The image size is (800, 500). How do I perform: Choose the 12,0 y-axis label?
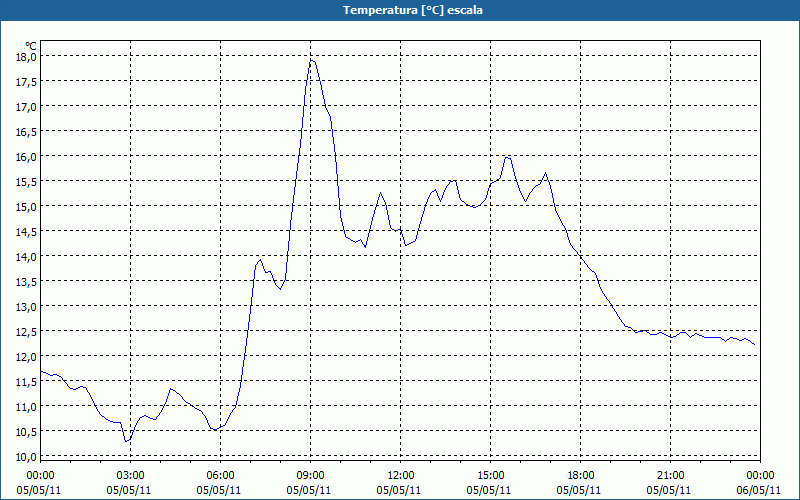pos(27,357)
